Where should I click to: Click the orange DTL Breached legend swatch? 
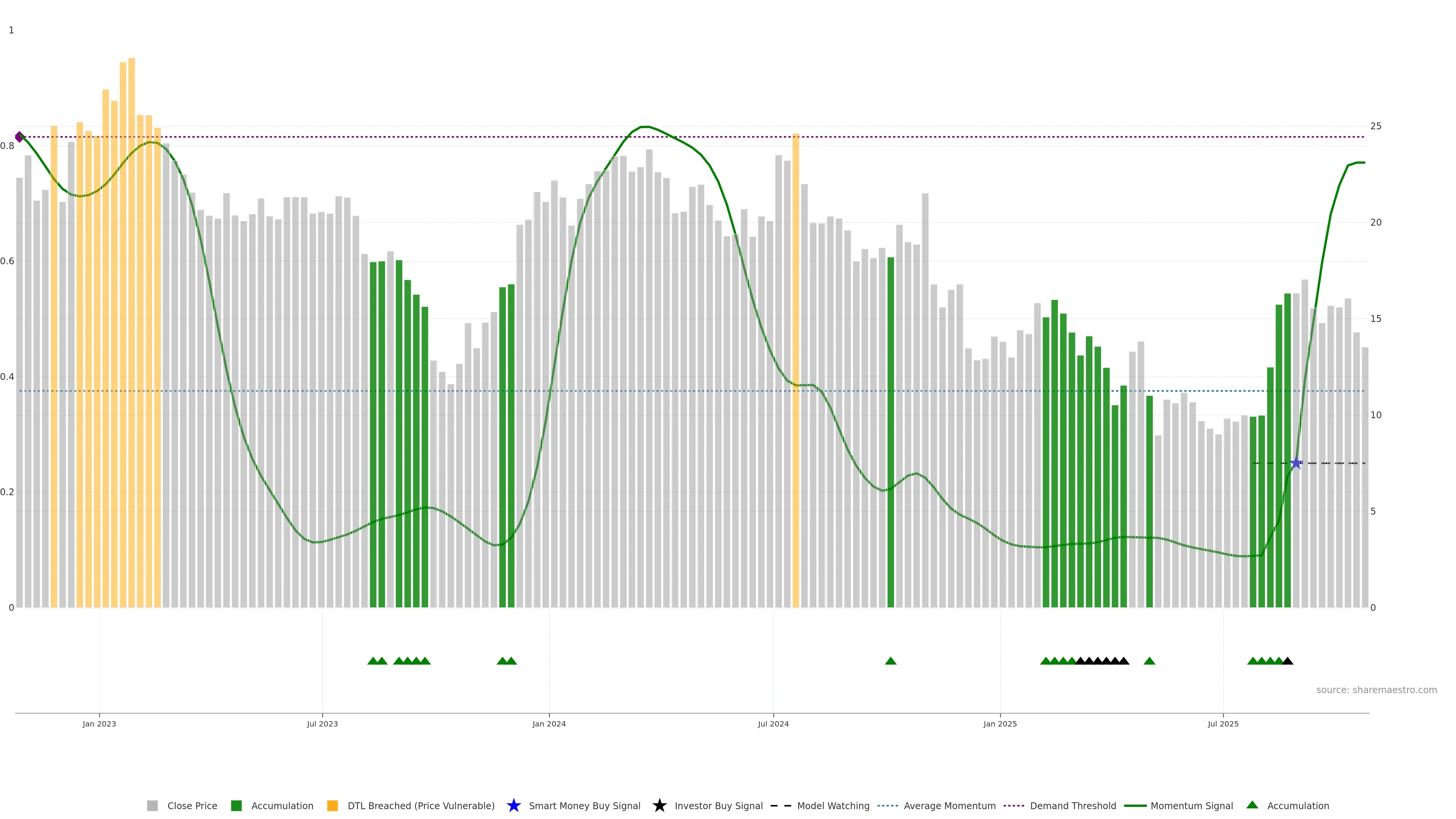point(333,805)
